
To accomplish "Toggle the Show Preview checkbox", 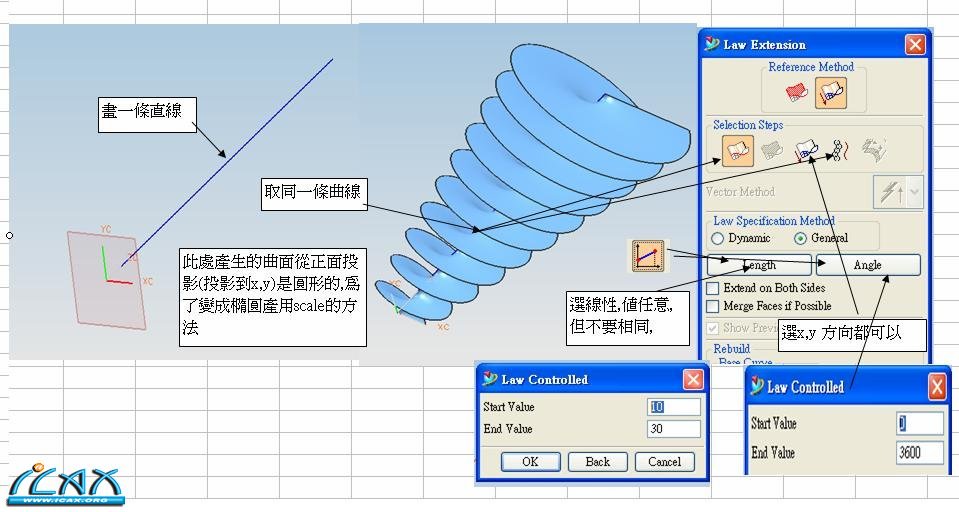I will pos(713,328).
